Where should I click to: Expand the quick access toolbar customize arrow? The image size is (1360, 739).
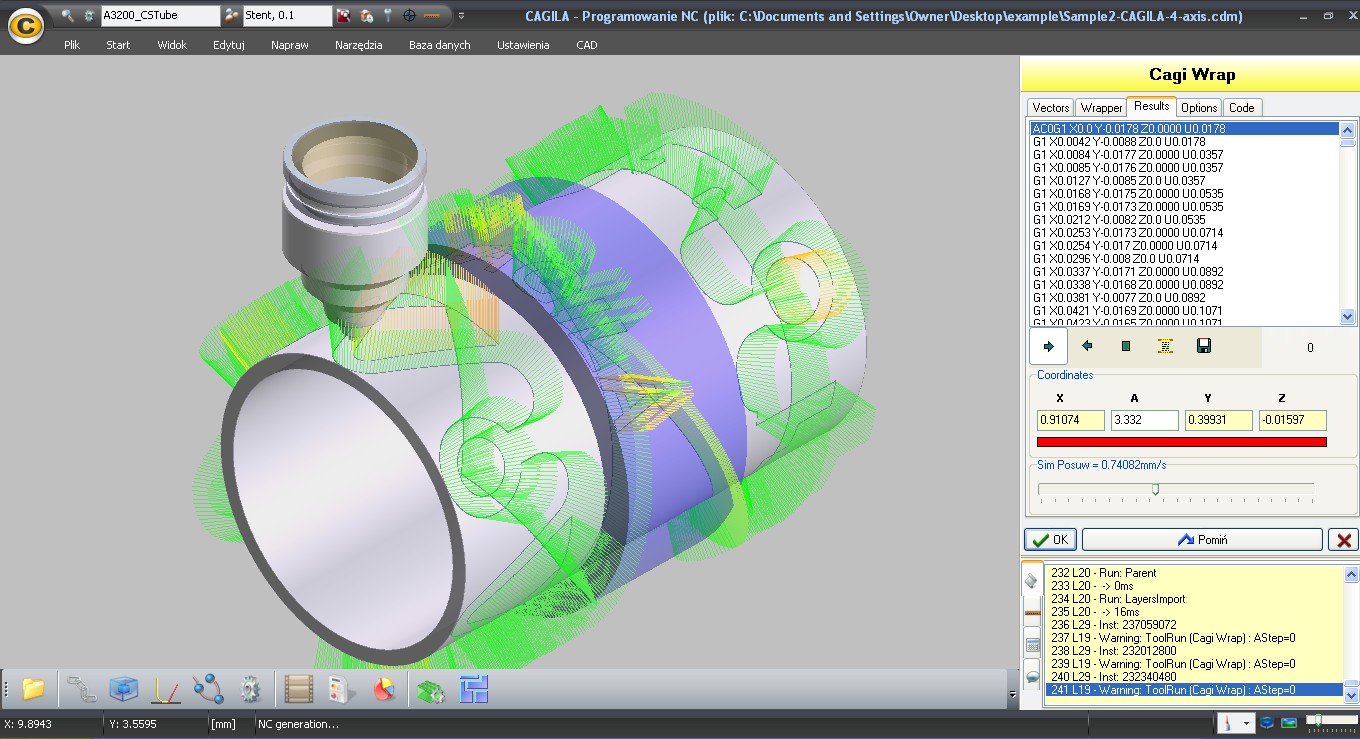point(461,16)
